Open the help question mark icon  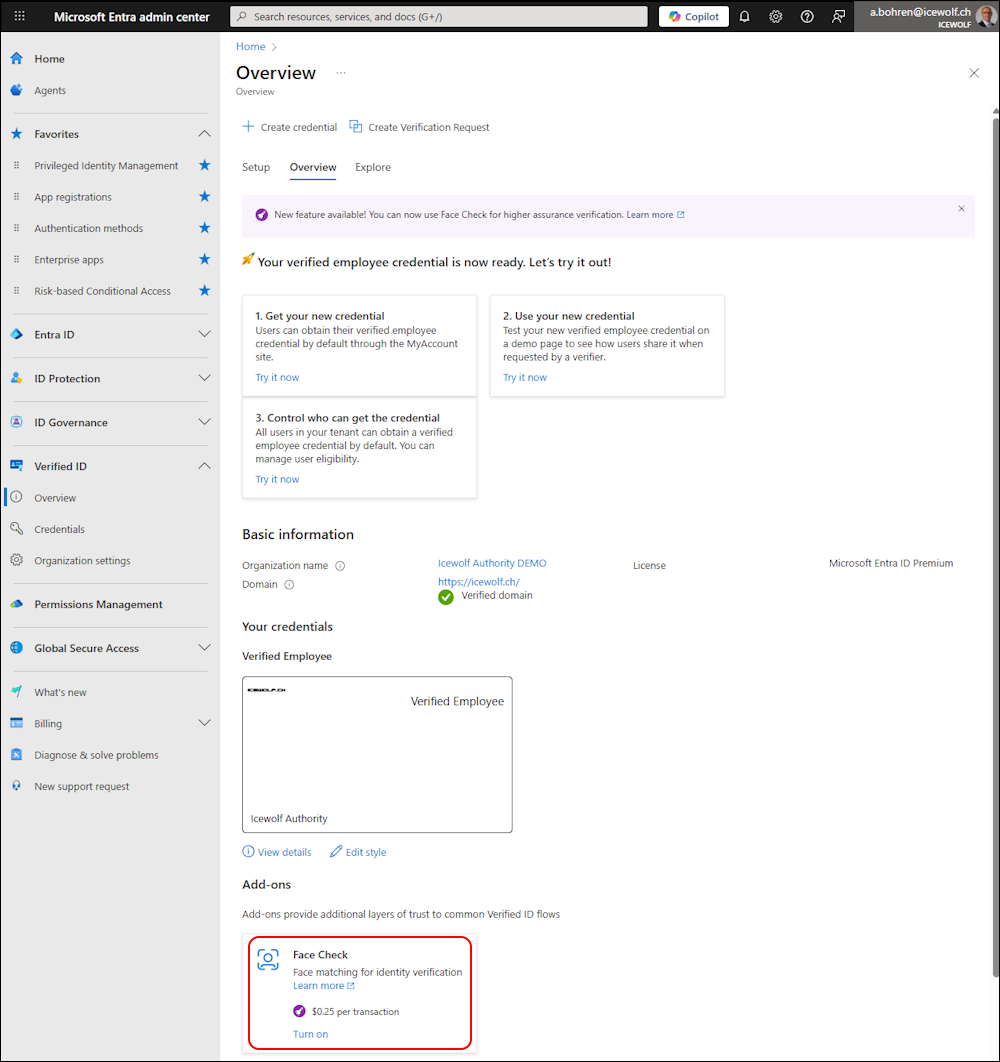807,16
